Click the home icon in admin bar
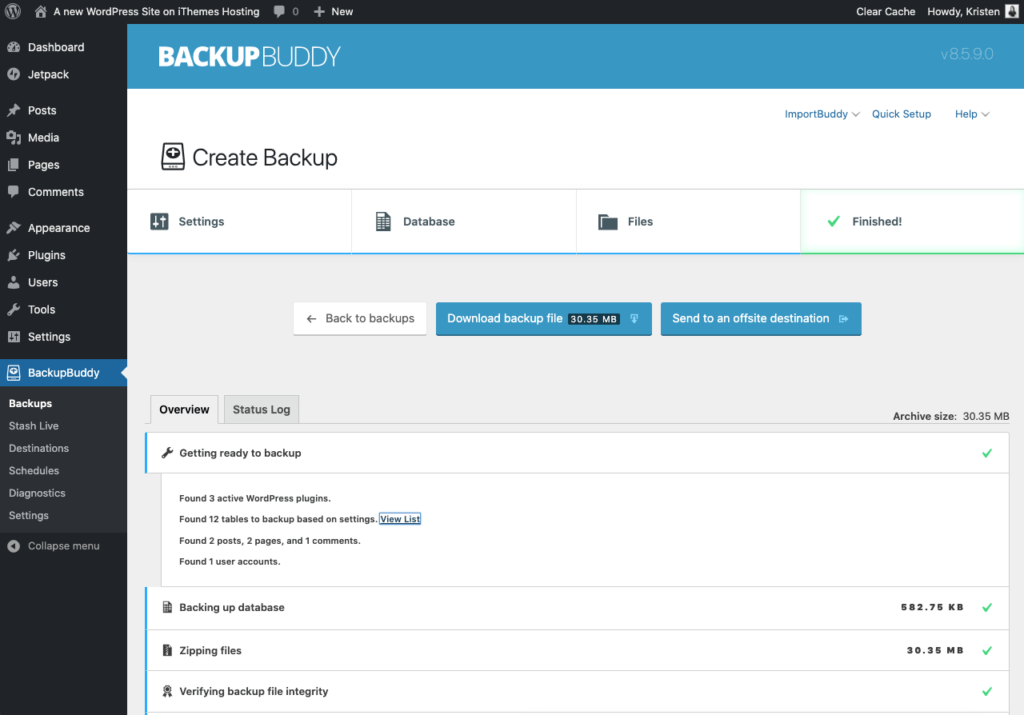The width and height of the screenshot is (1024, 715). point(40,11)
